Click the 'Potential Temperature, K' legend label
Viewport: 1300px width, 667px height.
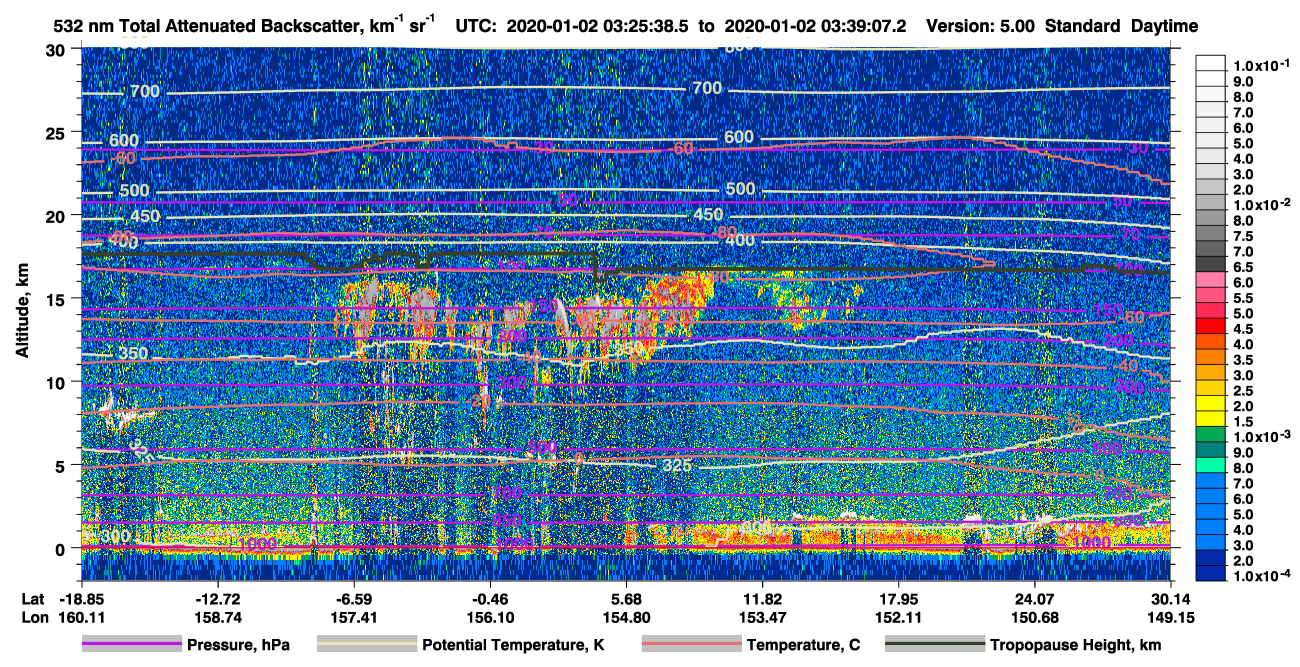pyautogui.click(x=513, y=646)
